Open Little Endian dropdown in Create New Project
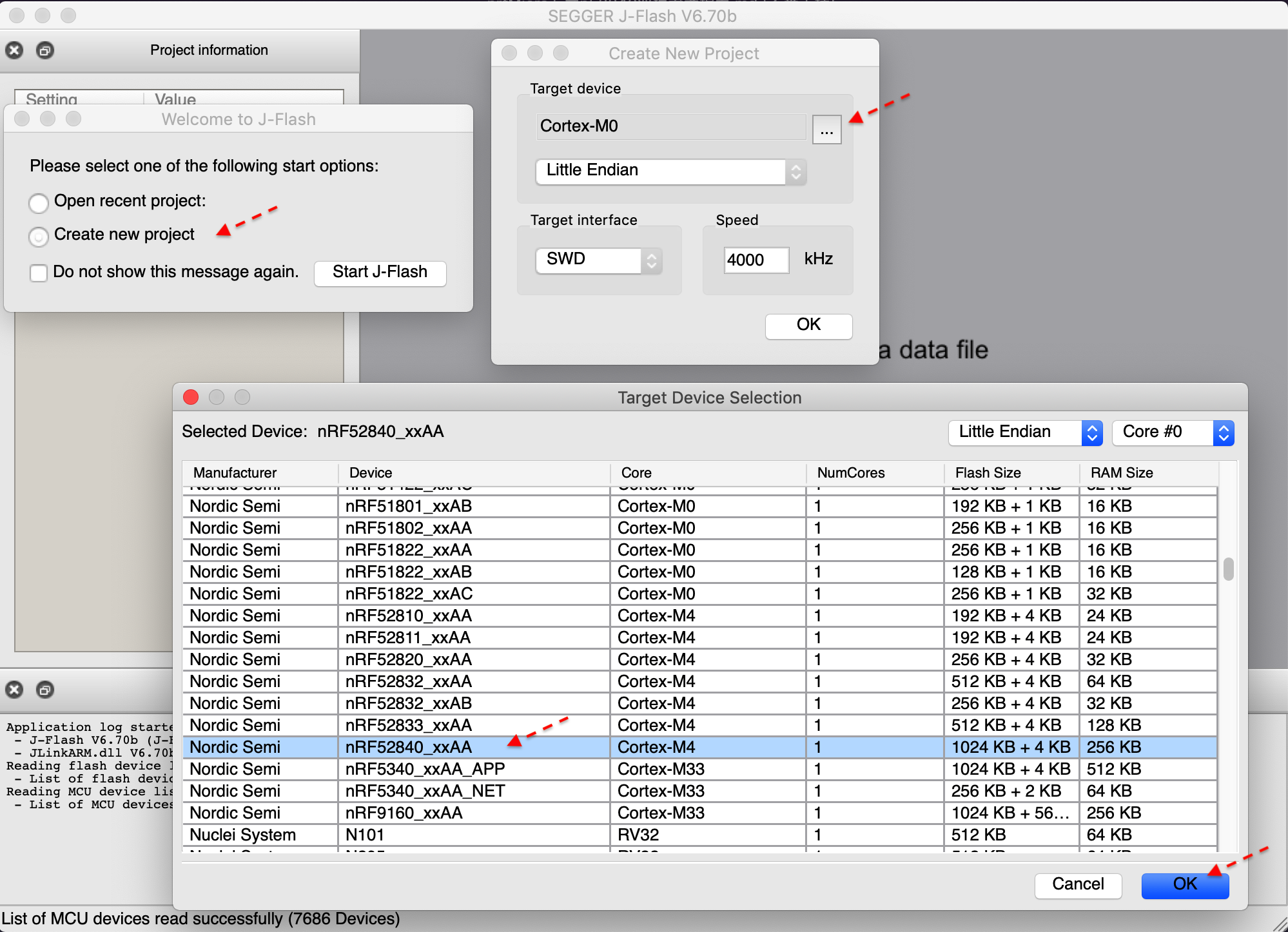This screenshot has height=932, width=1288. (671, 171)
